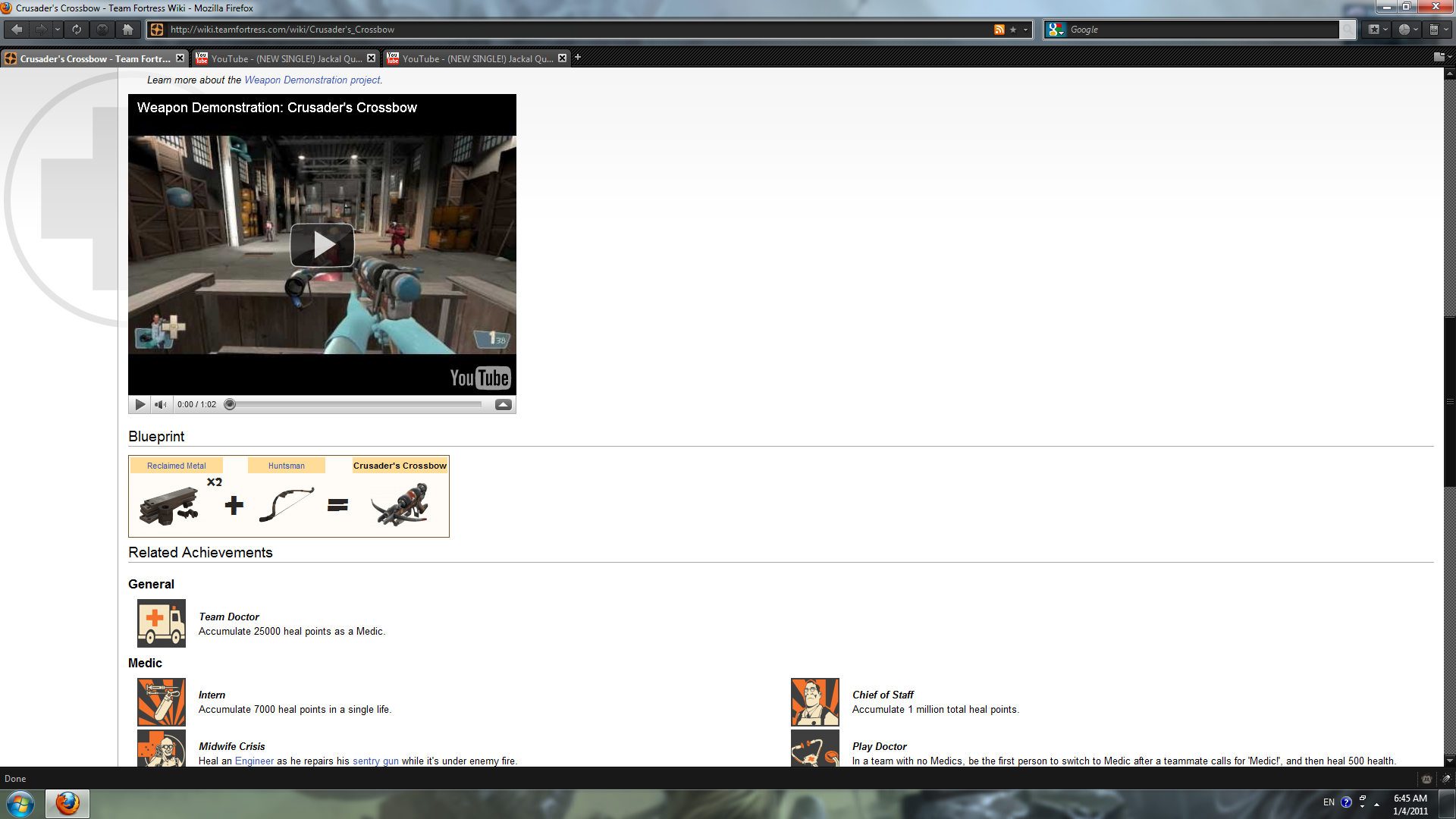Click the search magnifier icon in Google box
The height and width of the screenshot is (819, 1456).
(1346, 30)
